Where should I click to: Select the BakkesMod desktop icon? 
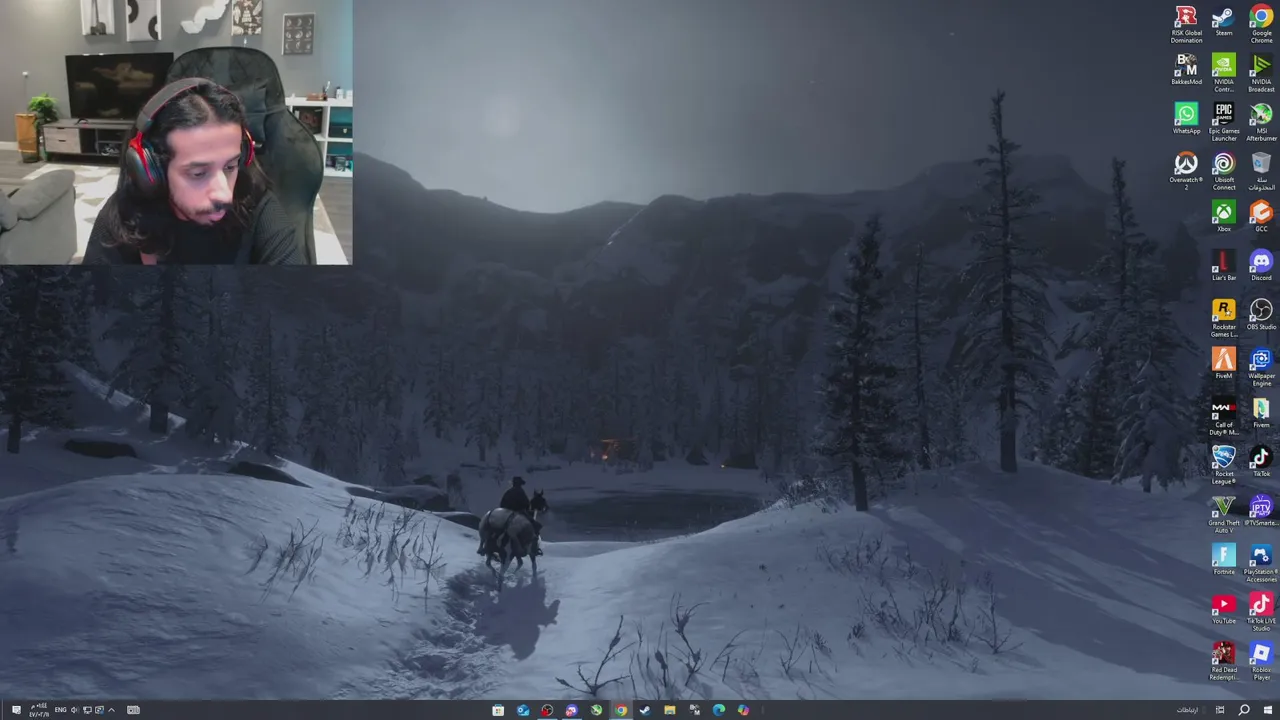[x=1186, y=67]
